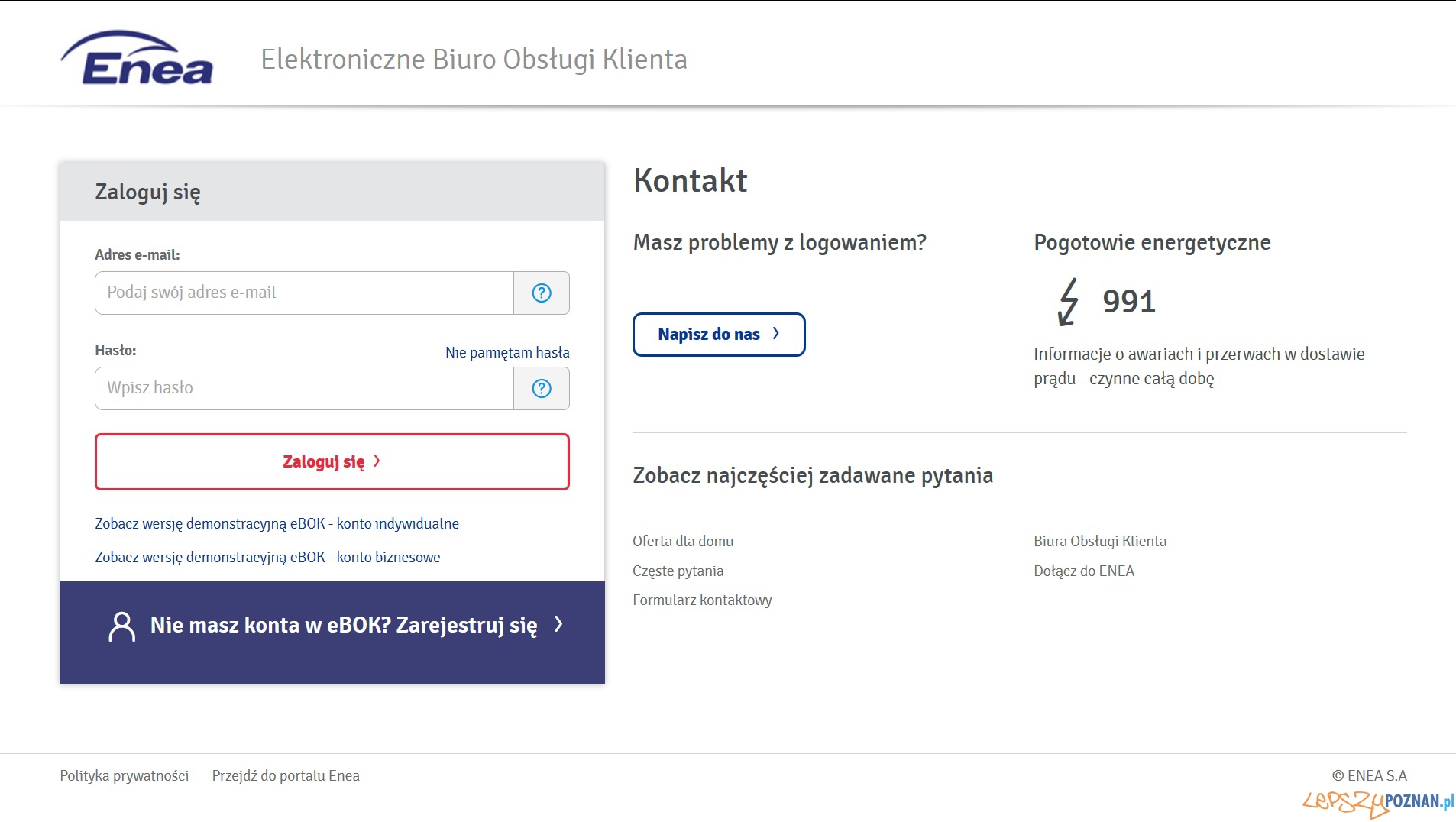Follow the Przejdź do portalu Enea link
The height and width of the screenshot is (822, 1456).
click(286, 775)
